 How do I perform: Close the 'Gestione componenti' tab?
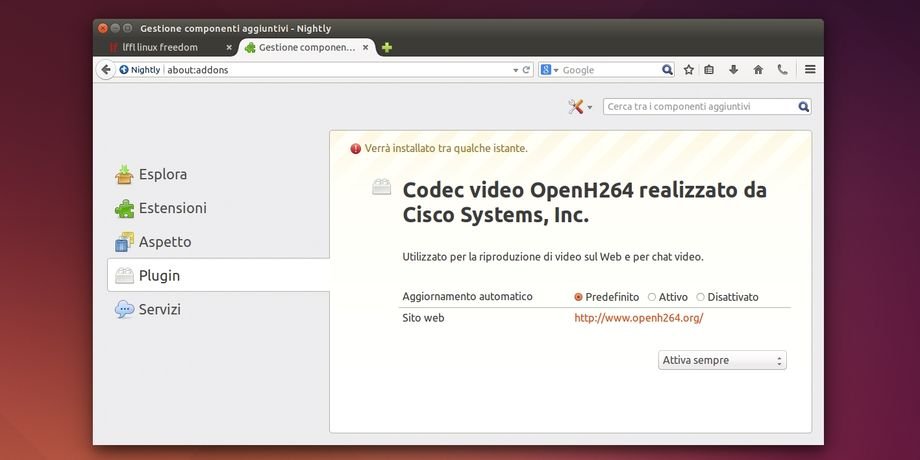(366, 48)
